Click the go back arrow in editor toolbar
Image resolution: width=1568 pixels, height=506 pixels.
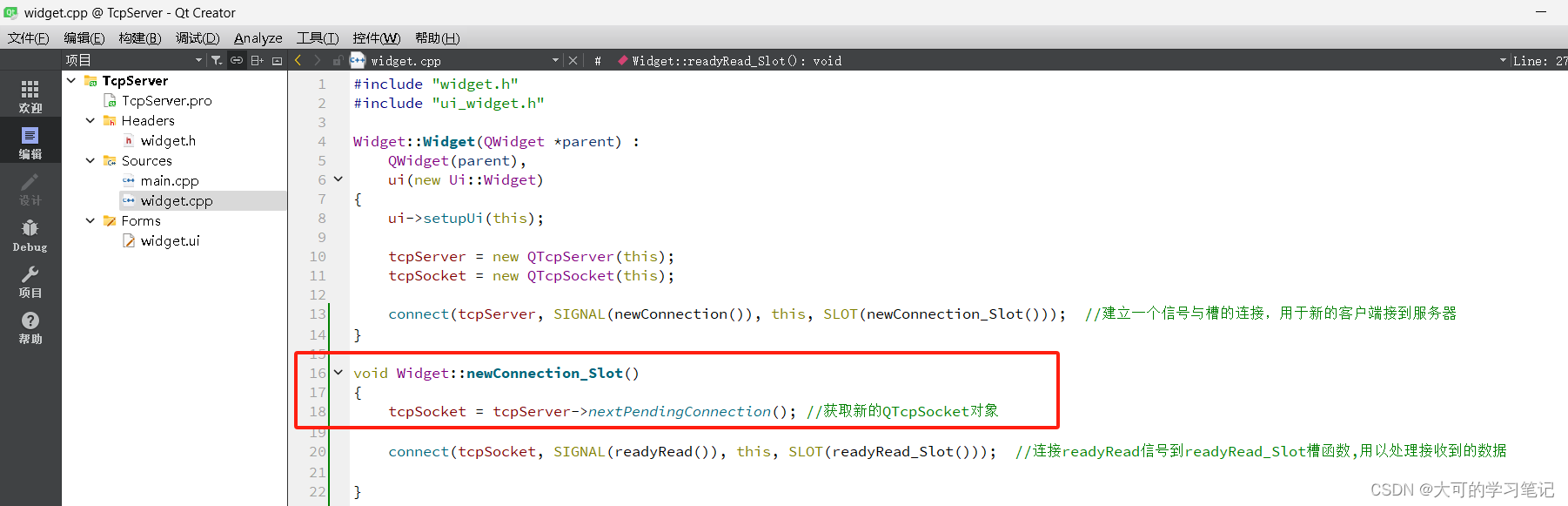[298, 60]
